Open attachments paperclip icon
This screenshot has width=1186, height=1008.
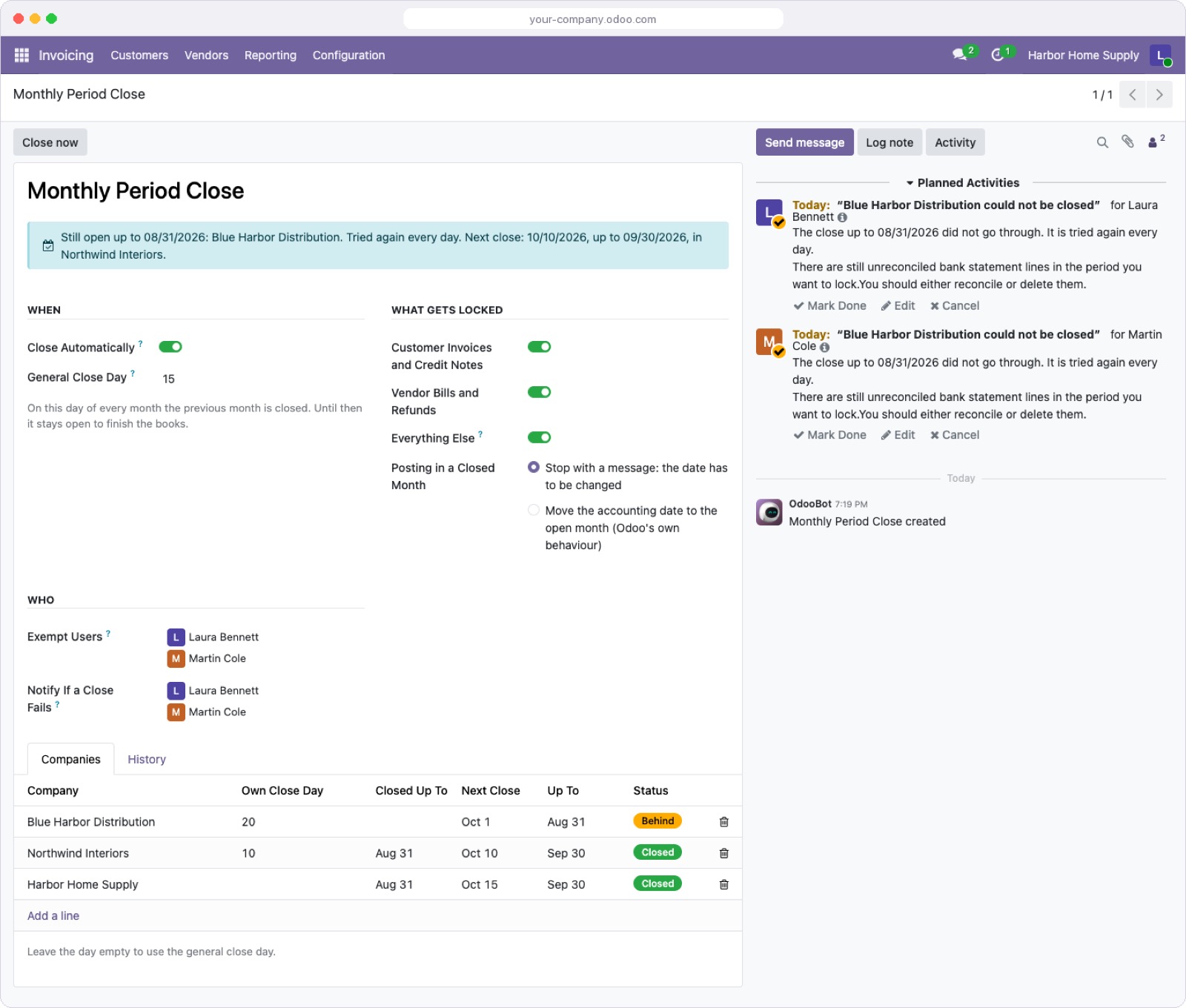(1127, 142)
